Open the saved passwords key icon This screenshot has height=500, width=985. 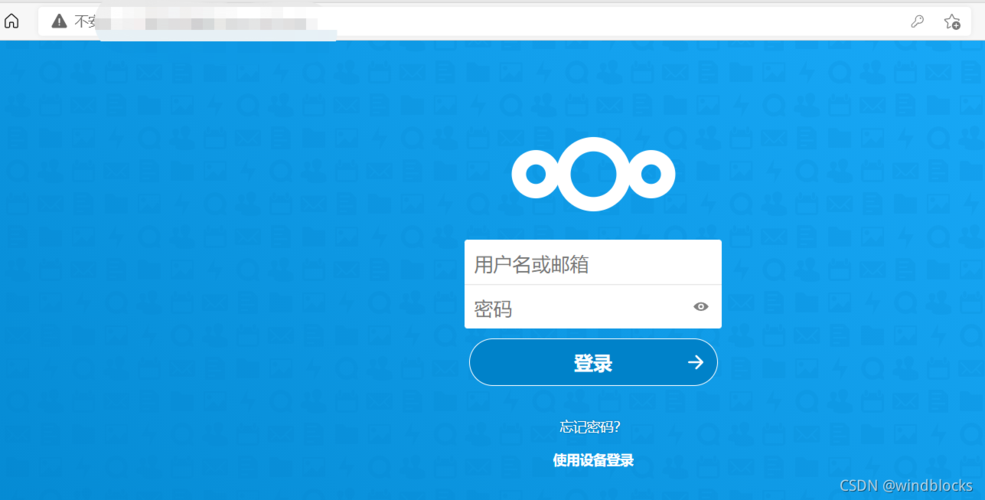917,22
